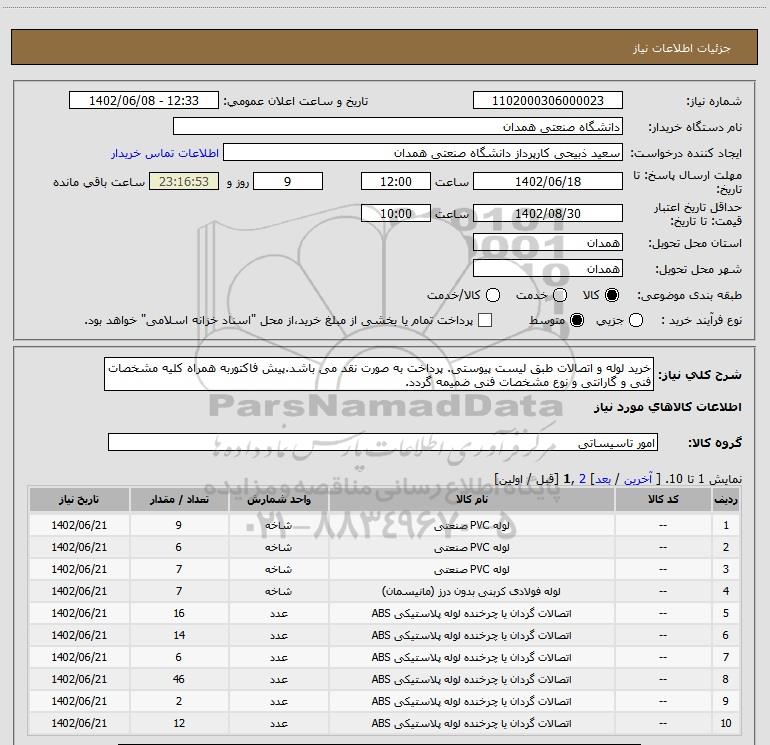Select row 6 ABS fitting product name
Screen dimensions: 770x745
click(471, 635)
